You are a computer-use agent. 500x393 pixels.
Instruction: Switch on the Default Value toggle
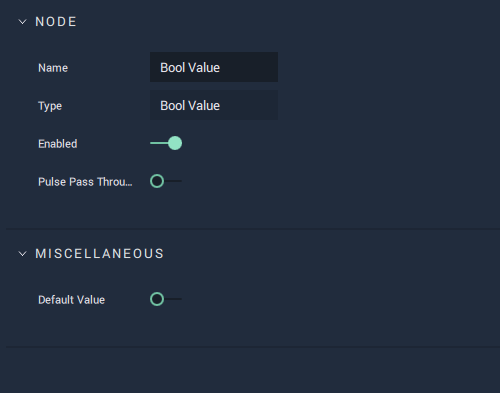click(166, 299)
